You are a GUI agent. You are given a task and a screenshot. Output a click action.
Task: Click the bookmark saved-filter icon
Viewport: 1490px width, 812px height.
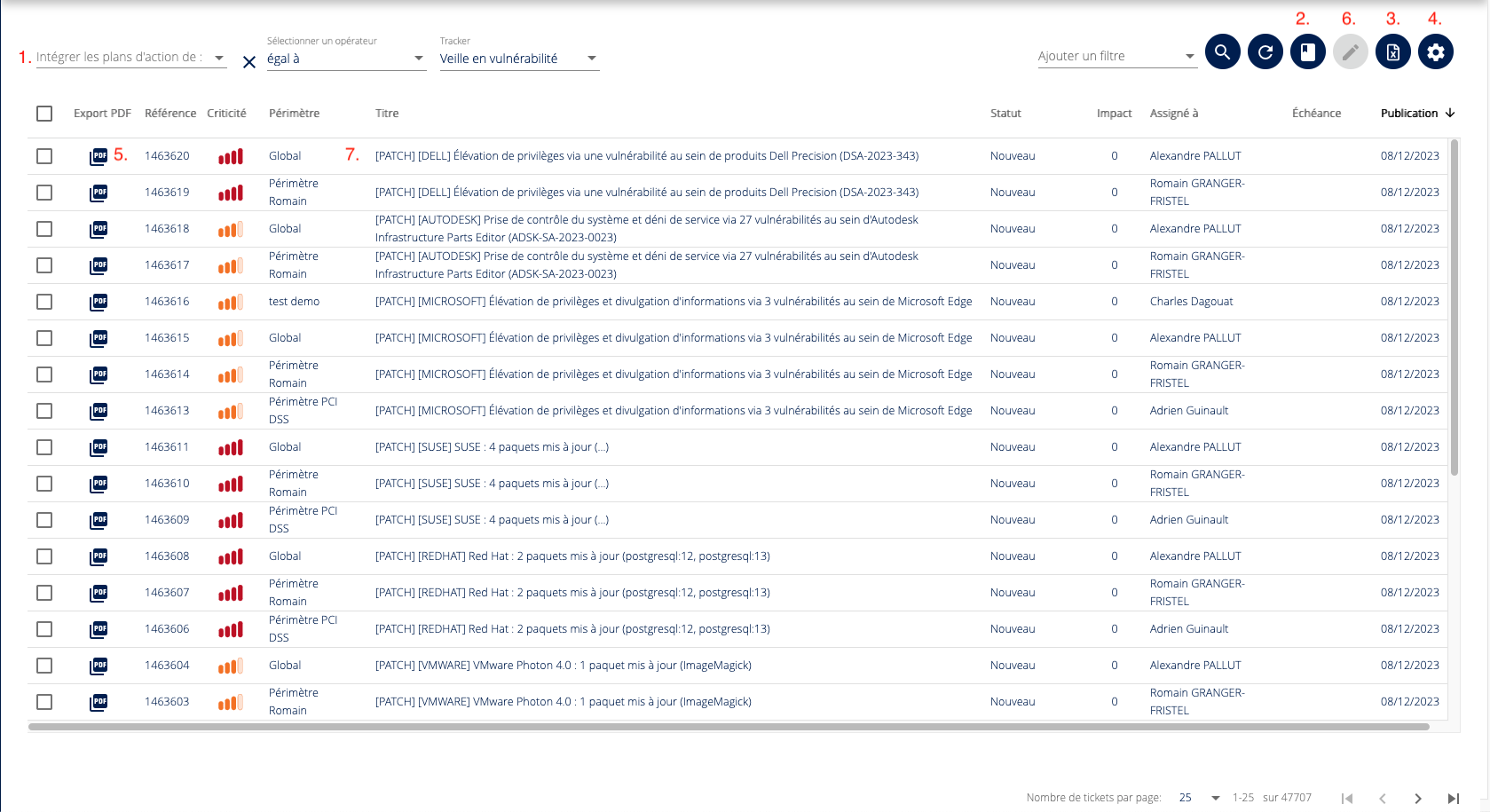[x=1307, y=52]
